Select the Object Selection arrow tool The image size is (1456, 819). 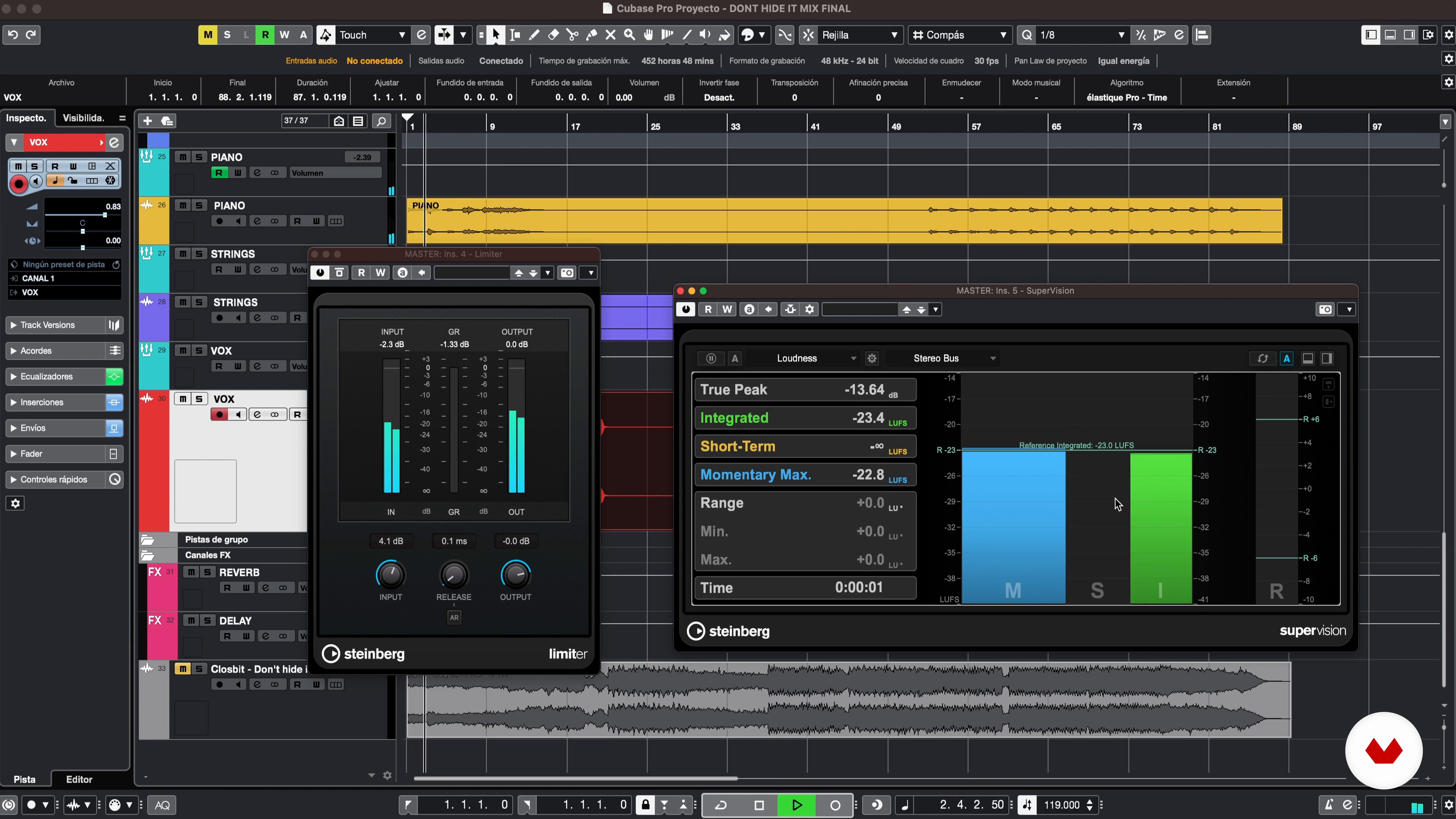[x=496, y=35]
